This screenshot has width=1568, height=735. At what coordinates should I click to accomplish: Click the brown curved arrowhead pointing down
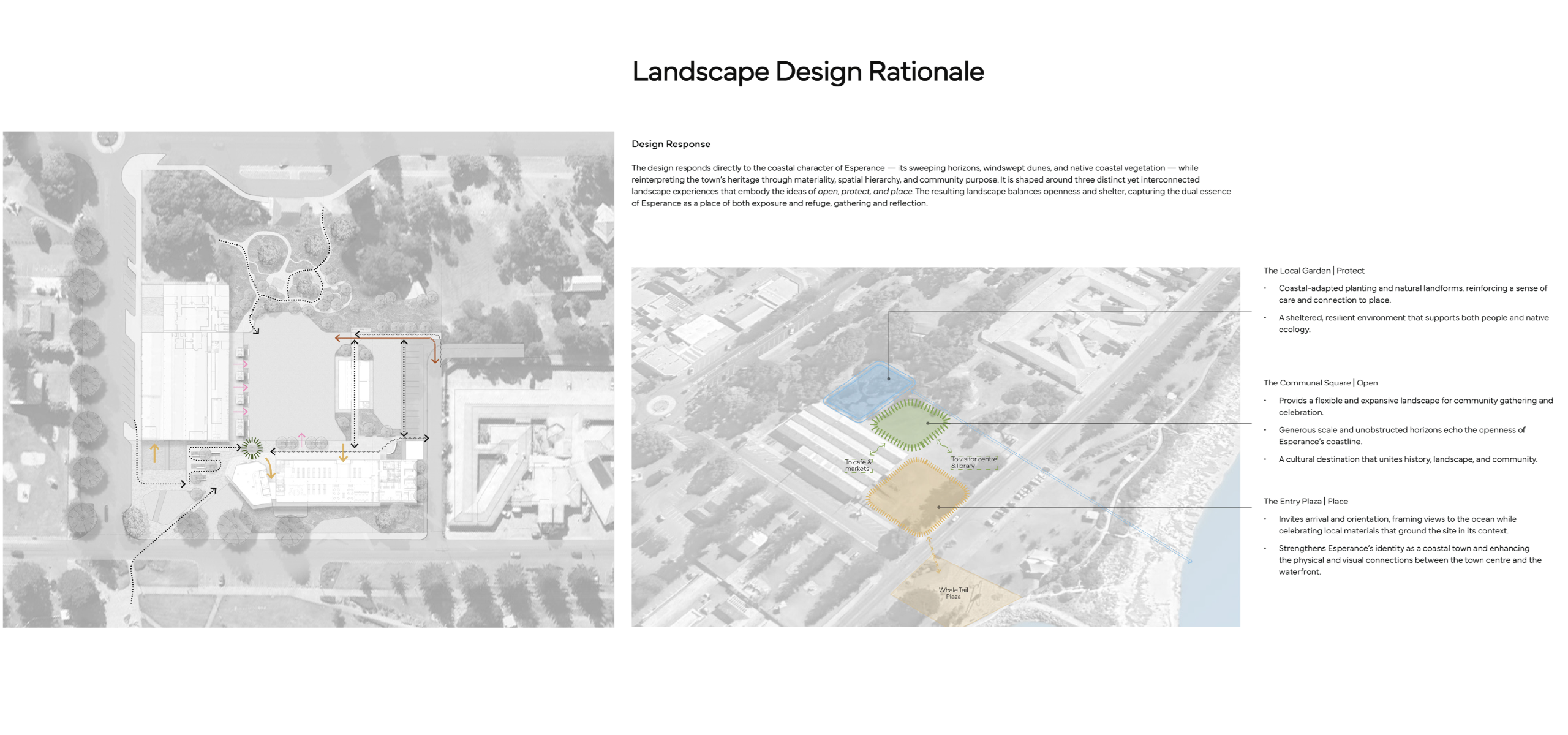[435, 360]
